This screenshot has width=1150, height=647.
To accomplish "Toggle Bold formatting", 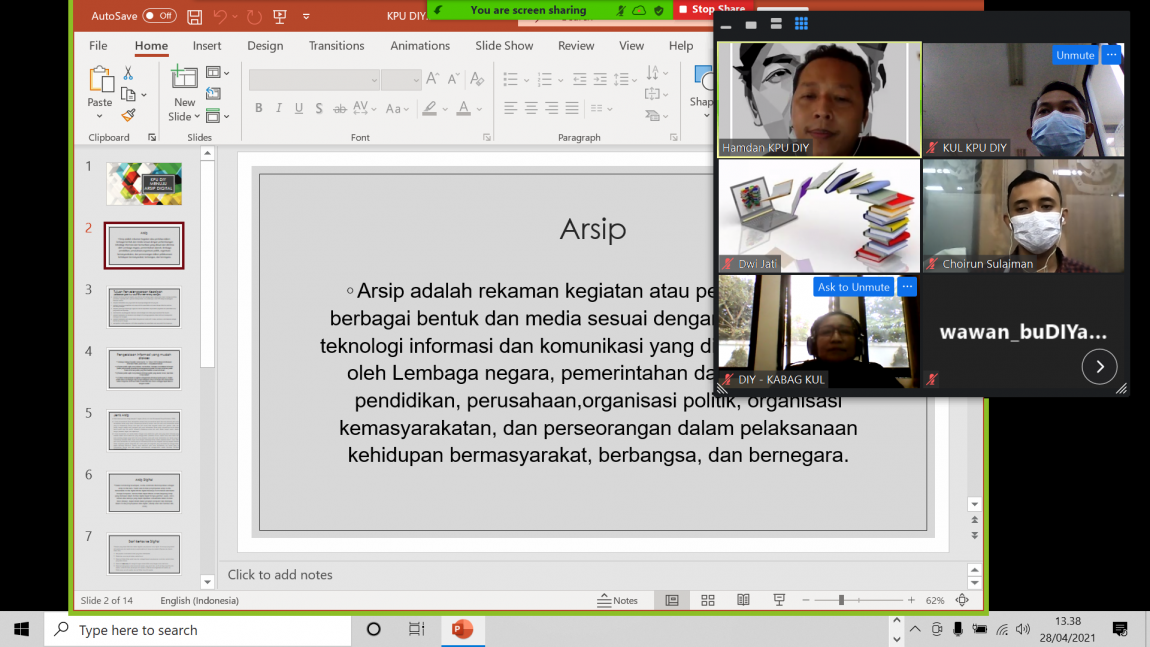I will click(x=258, y=108).
